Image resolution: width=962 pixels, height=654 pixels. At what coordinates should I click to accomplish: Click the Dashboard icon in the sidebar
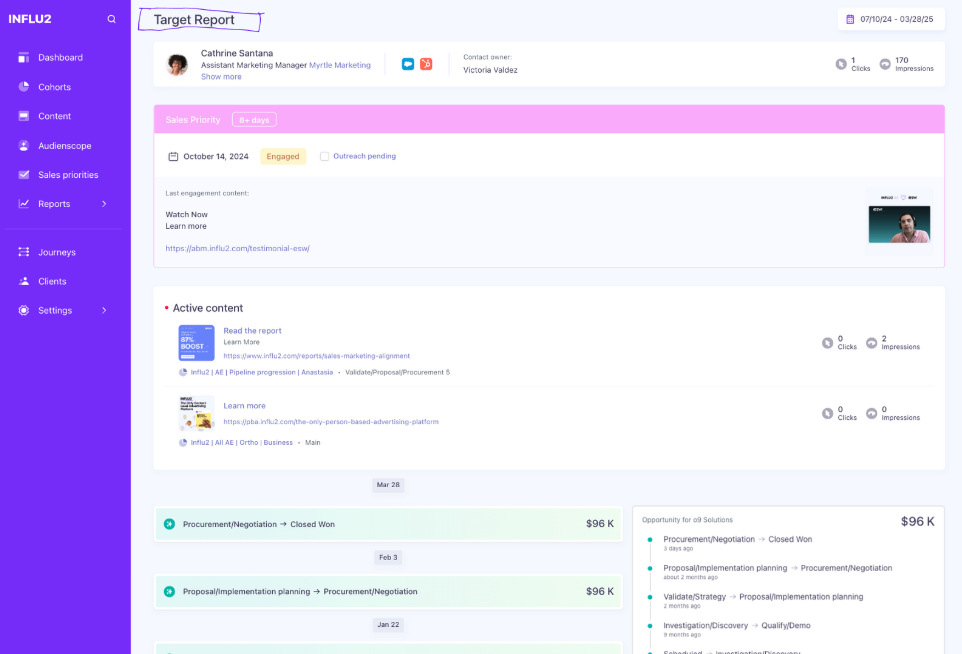click(24, 58)
